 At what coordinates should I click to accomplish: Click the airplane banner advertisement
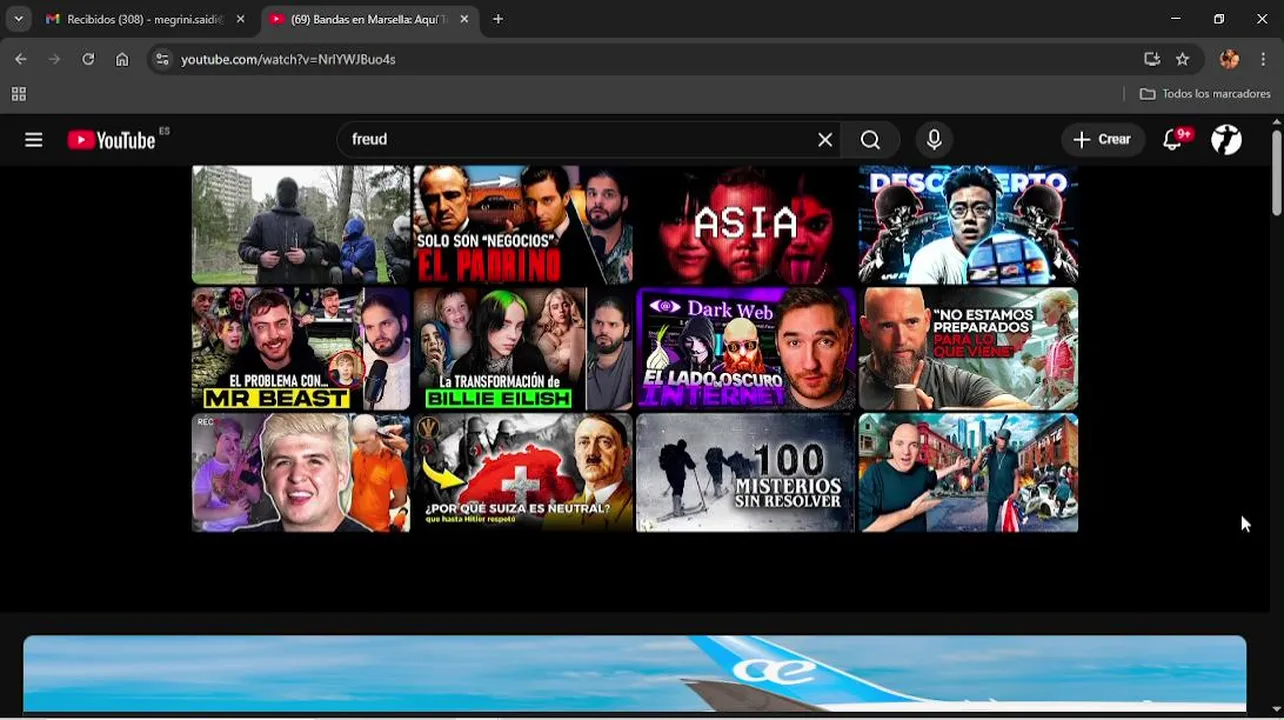click(635, 673)
